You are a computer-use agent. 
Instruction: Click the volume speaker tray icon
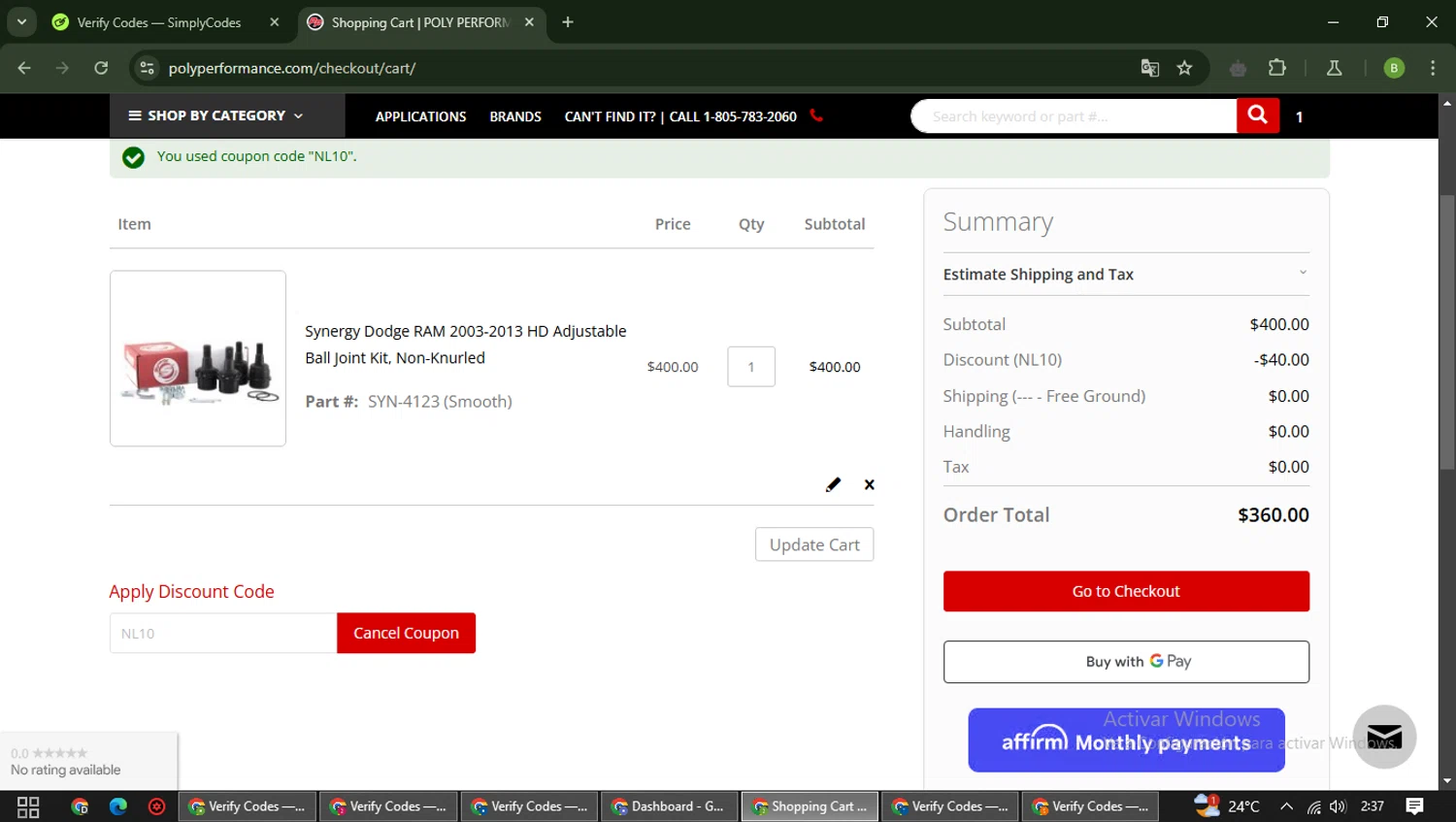coord(1339,806)
